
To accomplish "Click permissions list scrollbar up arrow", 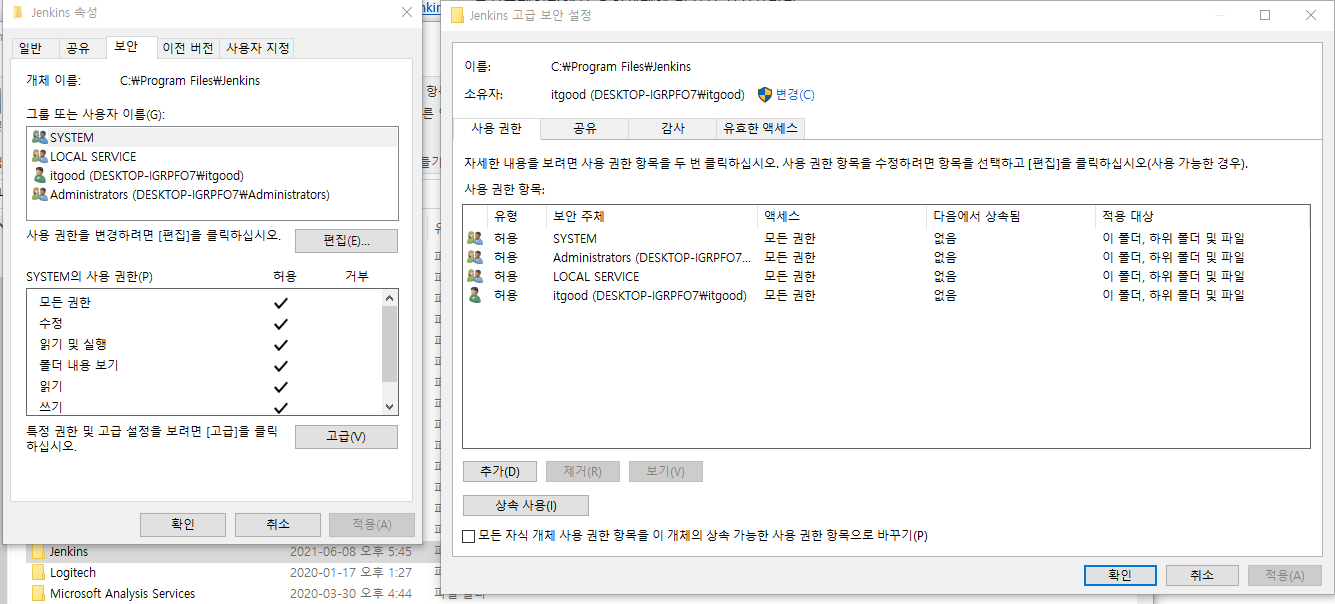I will coord(390,298).
